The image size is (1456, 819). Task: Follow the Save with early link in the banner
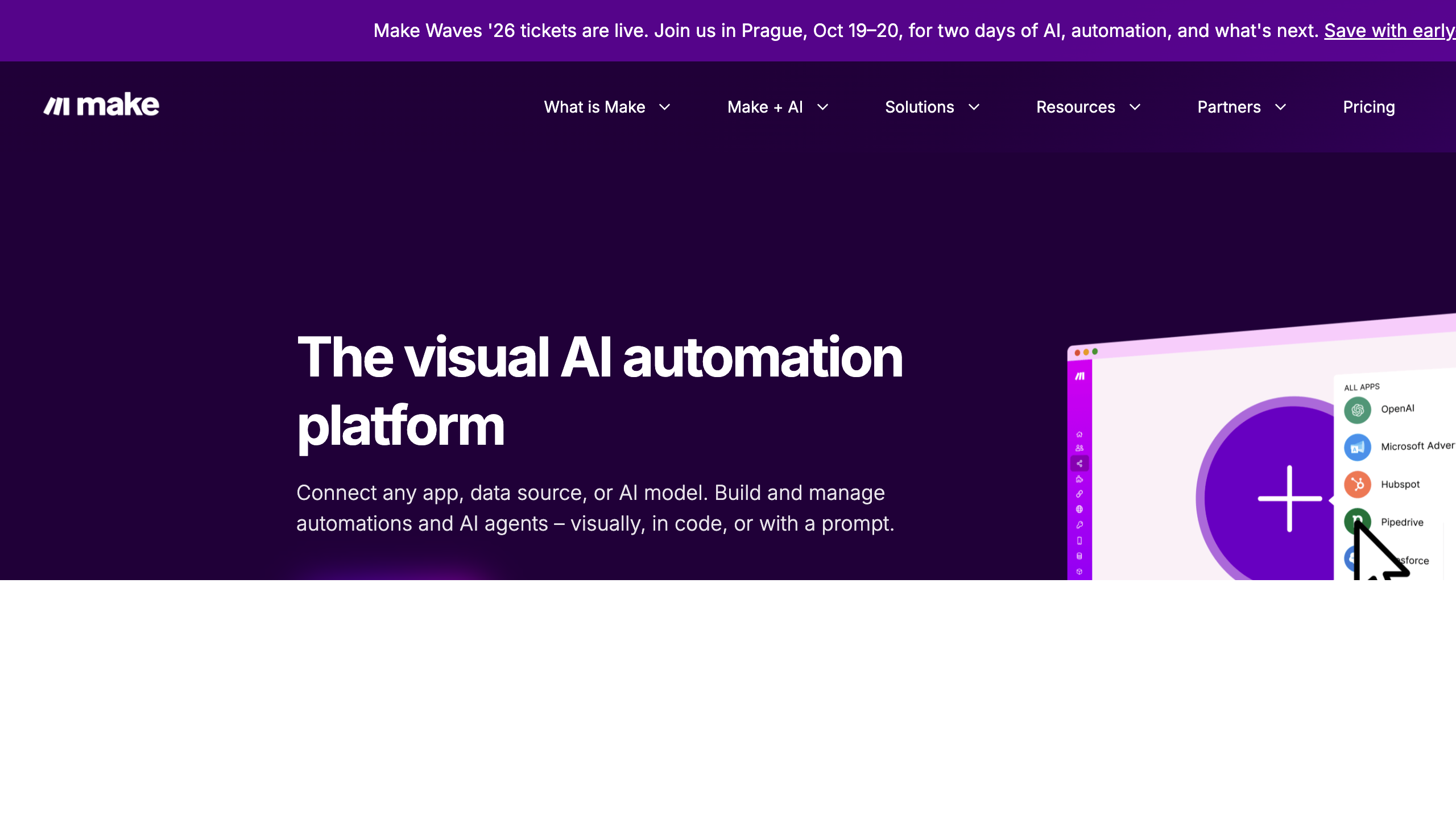pyautogui.click(x=1389, y=31)
